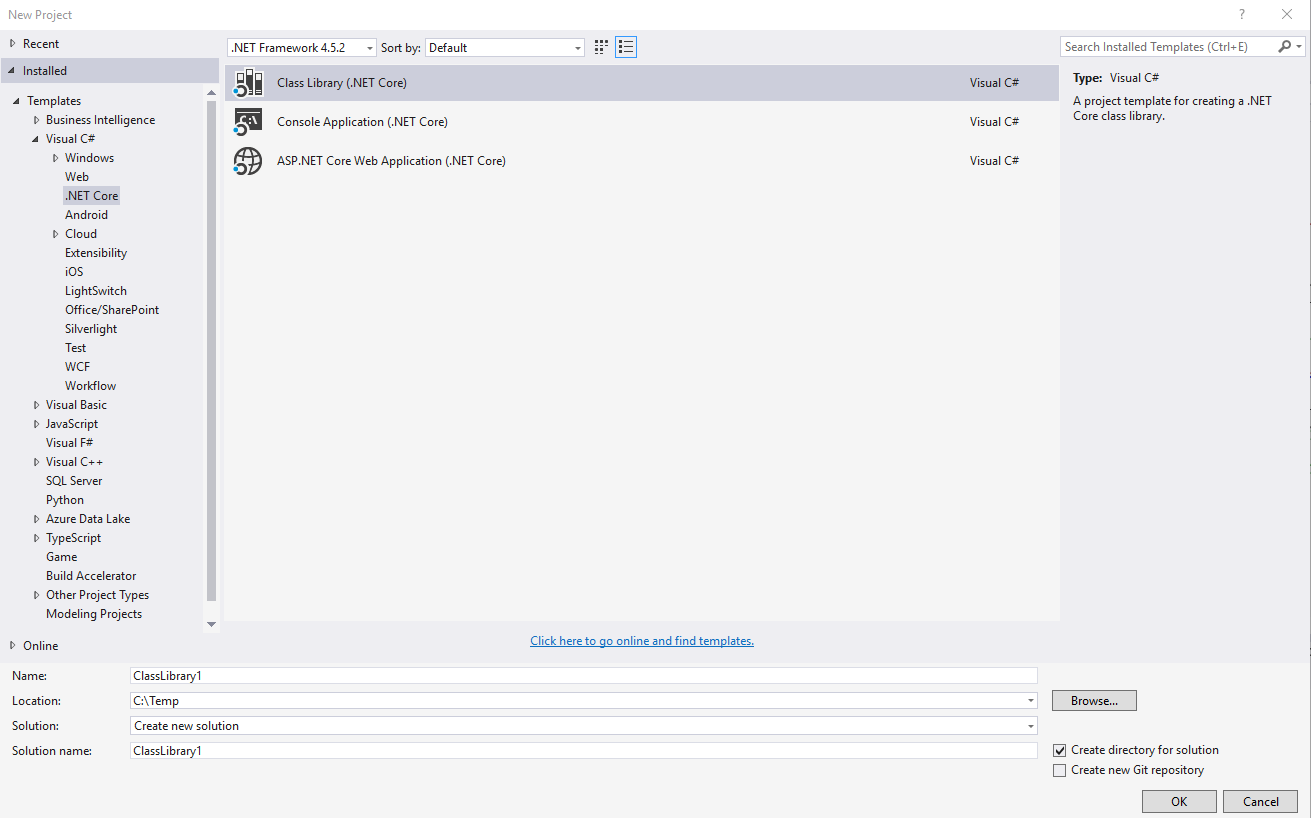Open the dialog help question mark

1242,15
